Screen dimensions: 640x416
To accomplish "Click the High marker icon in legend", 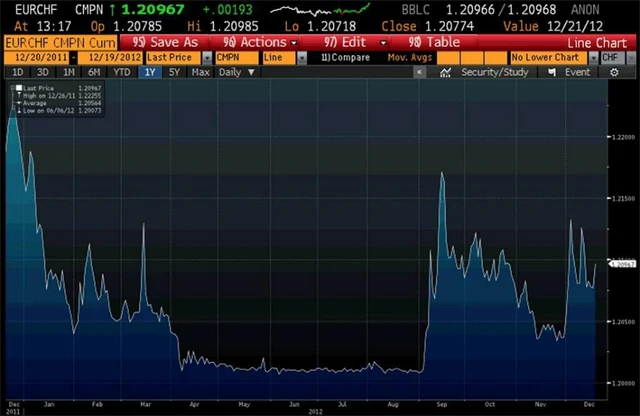I will click(x=19, y=96).
